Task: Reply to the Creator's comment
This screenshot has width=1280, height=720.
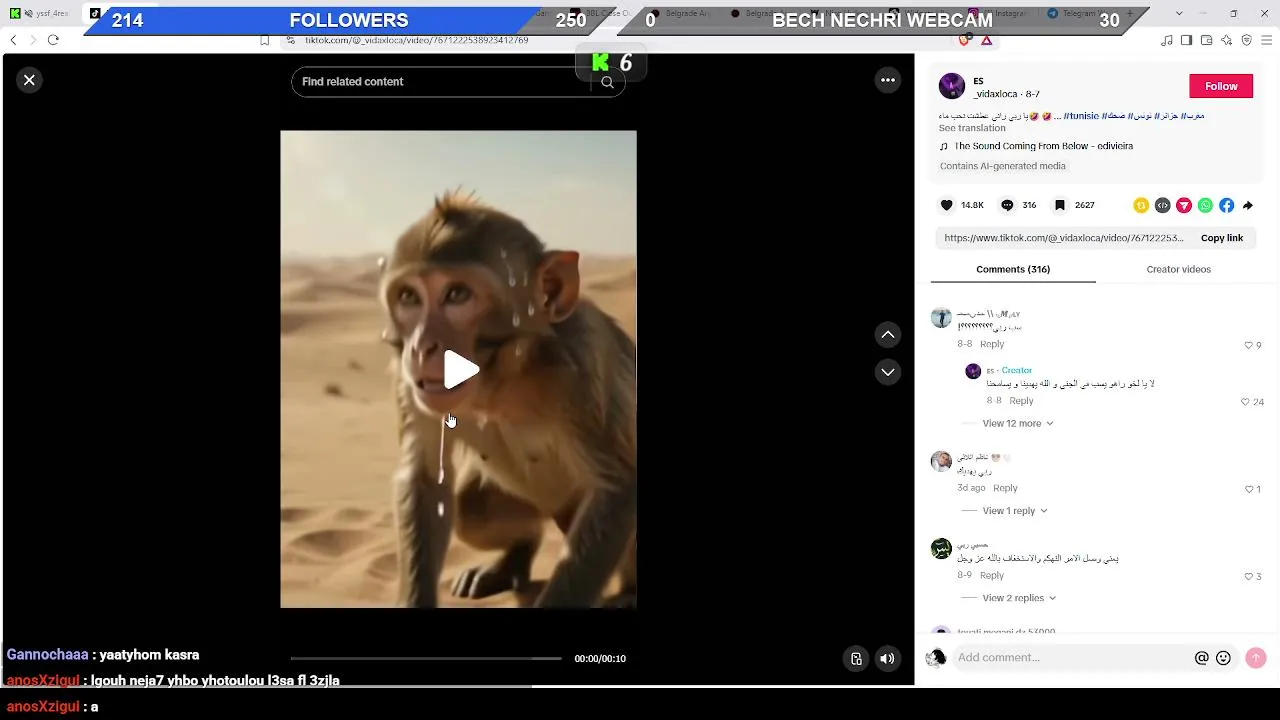Action: [x=1021, y=401]
